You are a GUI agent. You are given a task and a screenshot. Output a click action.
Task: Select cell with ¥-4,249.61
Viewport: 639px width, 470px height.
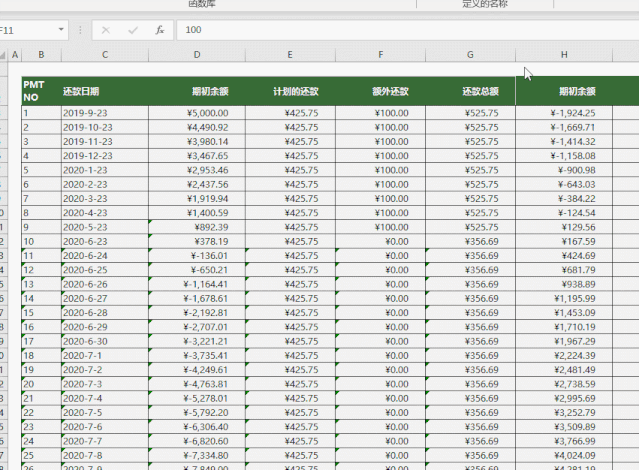pyautogui.click(x=197, y=370)
